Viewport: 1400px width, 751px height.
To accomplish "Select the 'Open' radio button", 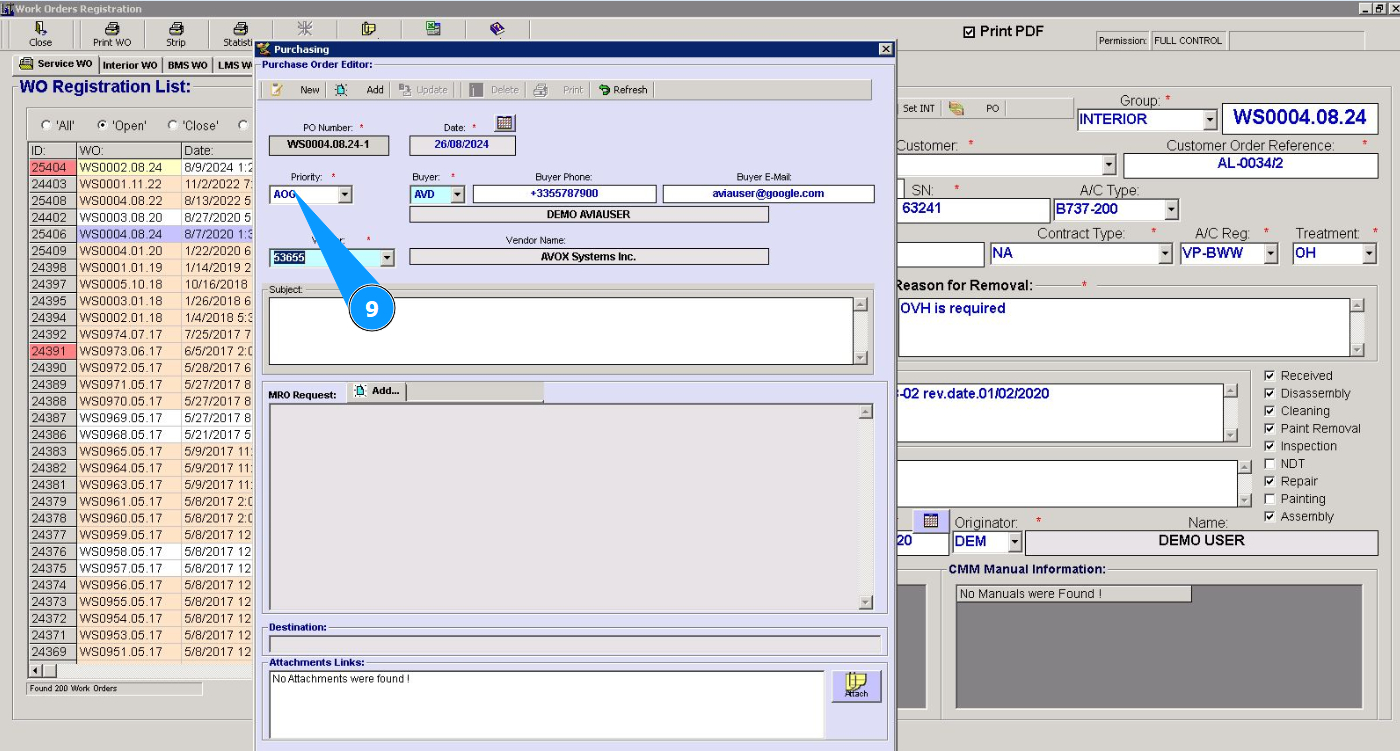I will click(102, 126).
